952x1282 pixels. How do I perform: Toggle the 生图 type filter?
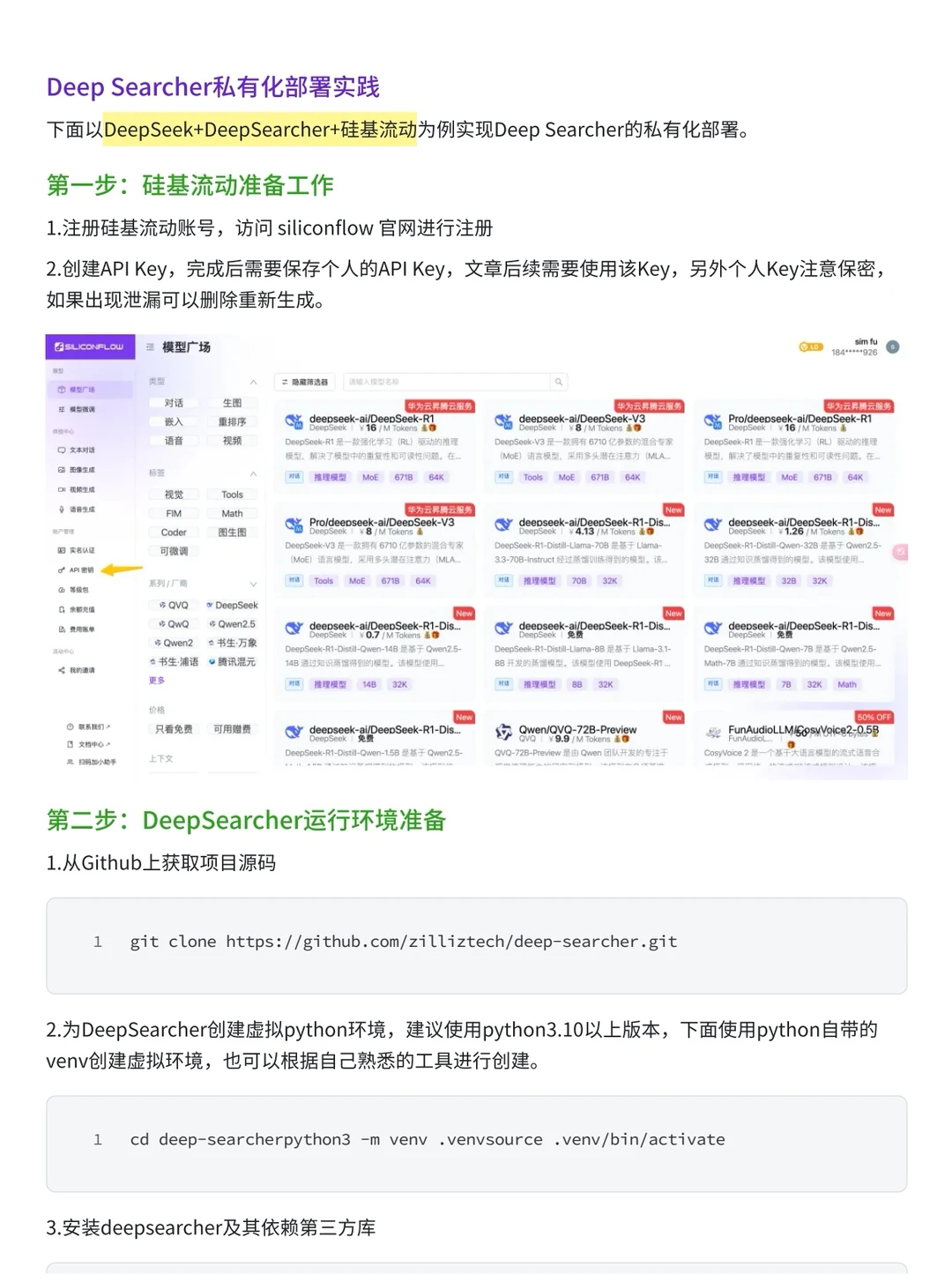coord(232,403)
